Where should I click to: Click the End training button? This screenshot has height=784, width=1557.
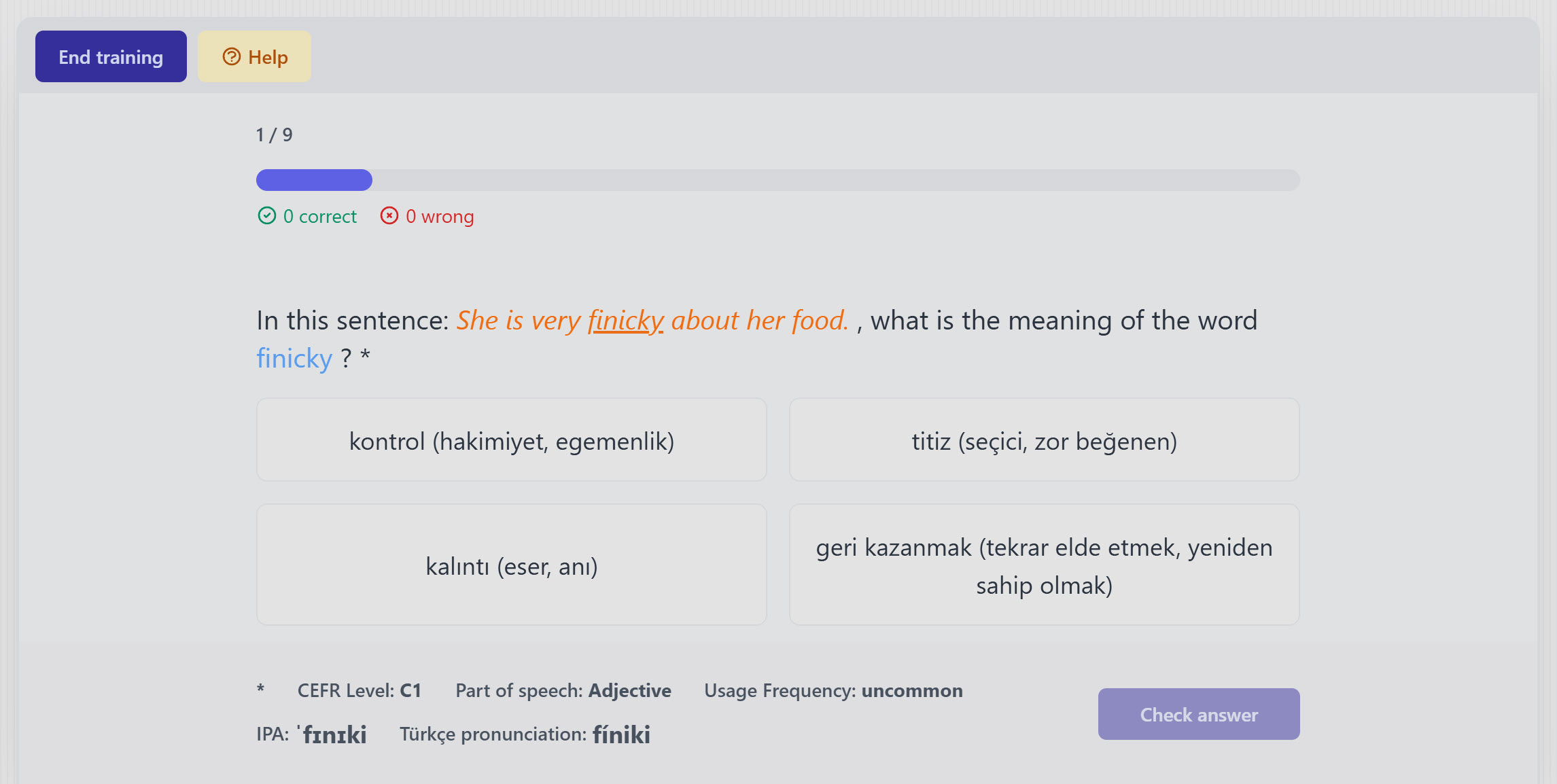coord(111,56)
